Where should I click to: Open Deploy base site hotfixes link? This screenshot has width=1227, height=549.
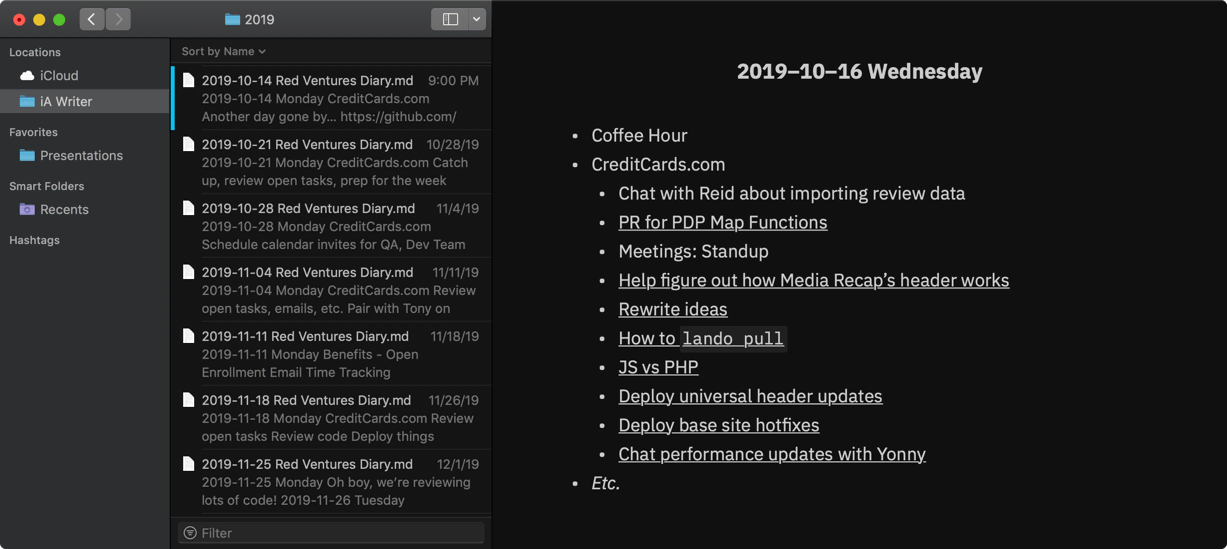(x=719, y=425)
